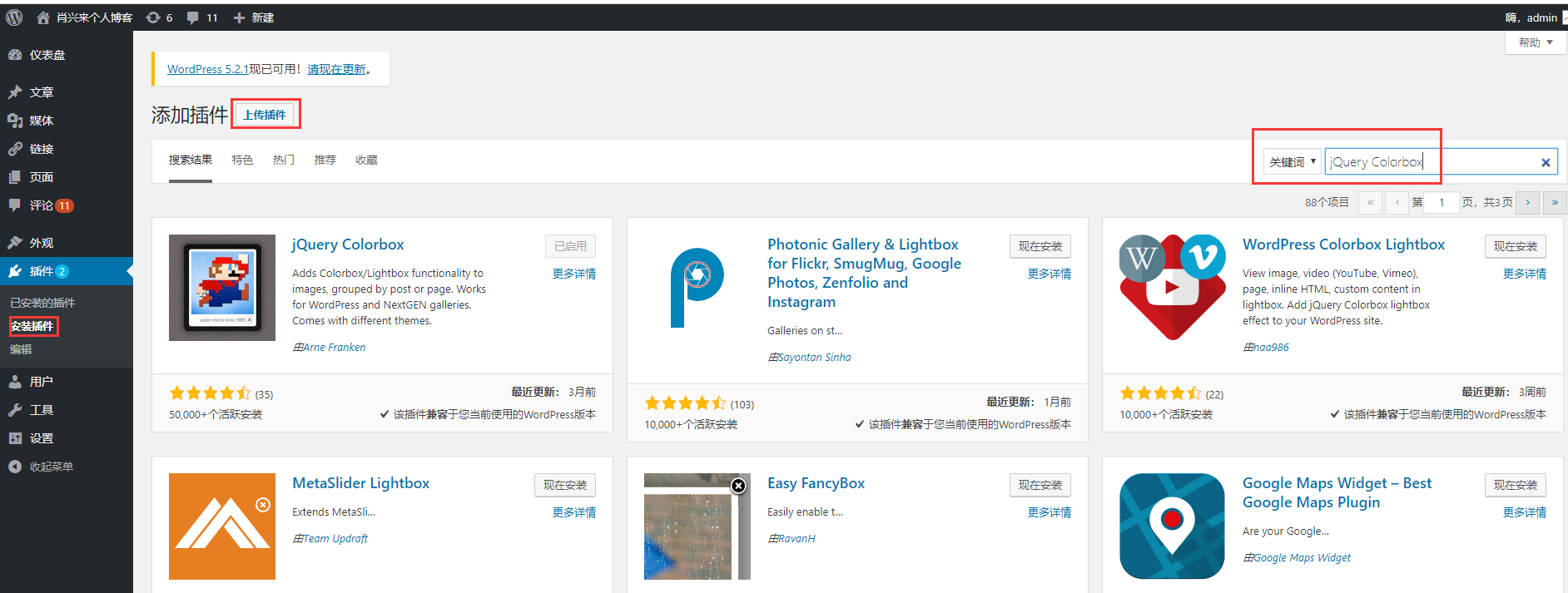
Task: Click the current page number field
Action: pos(1442,202)
